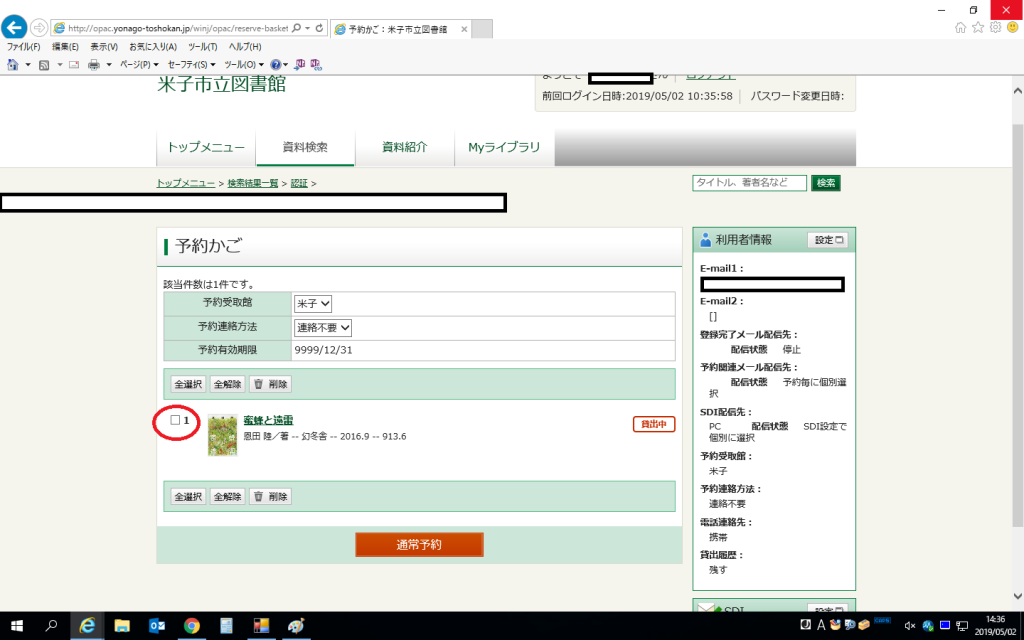Click the トップメニュー breadcrumb link

coord(185,184)
